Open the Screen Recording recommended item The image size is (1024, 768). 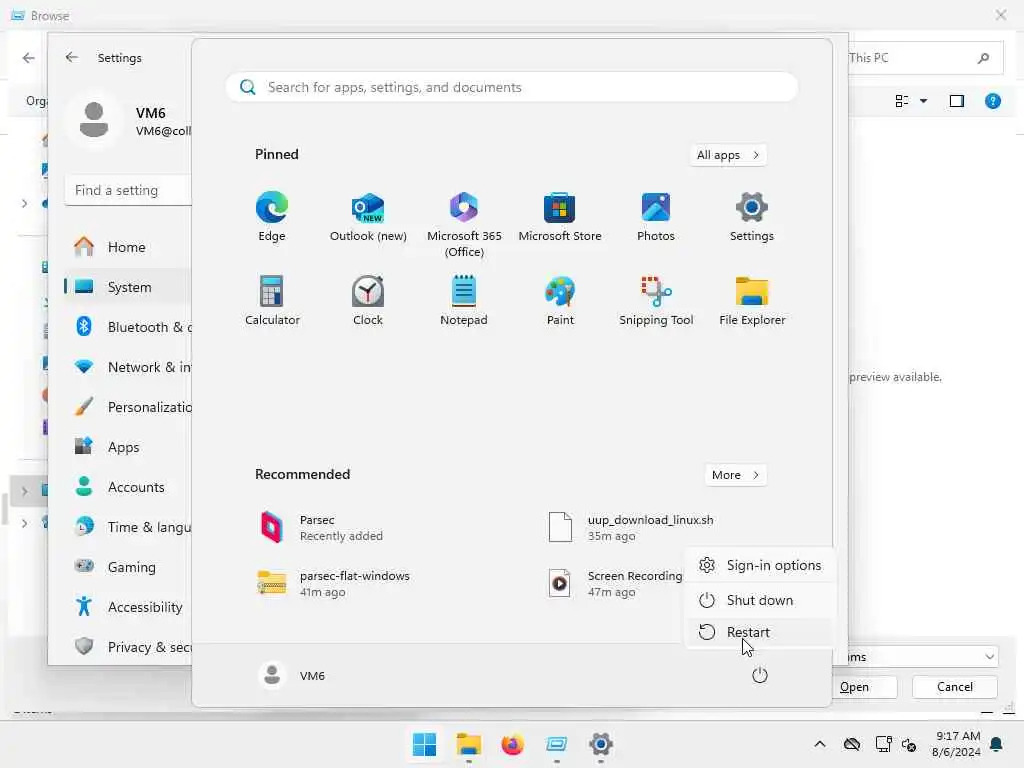[614, 584]
